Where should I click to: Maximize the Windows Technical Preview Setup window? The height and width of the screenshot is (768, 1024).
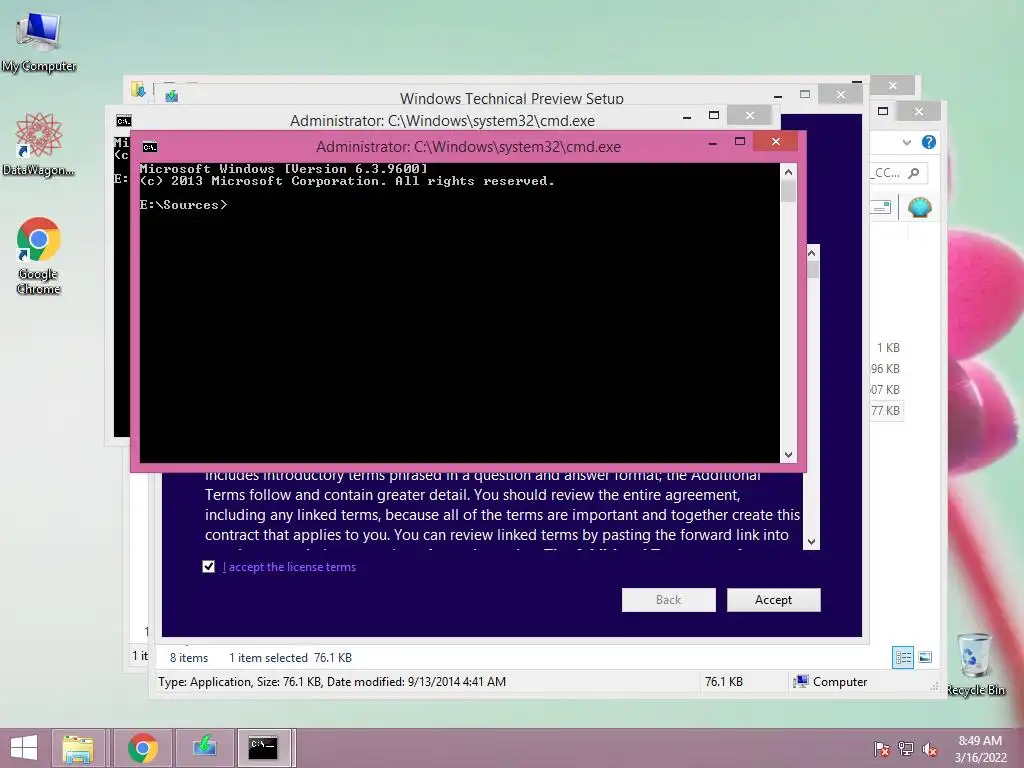tap(805, 95)
